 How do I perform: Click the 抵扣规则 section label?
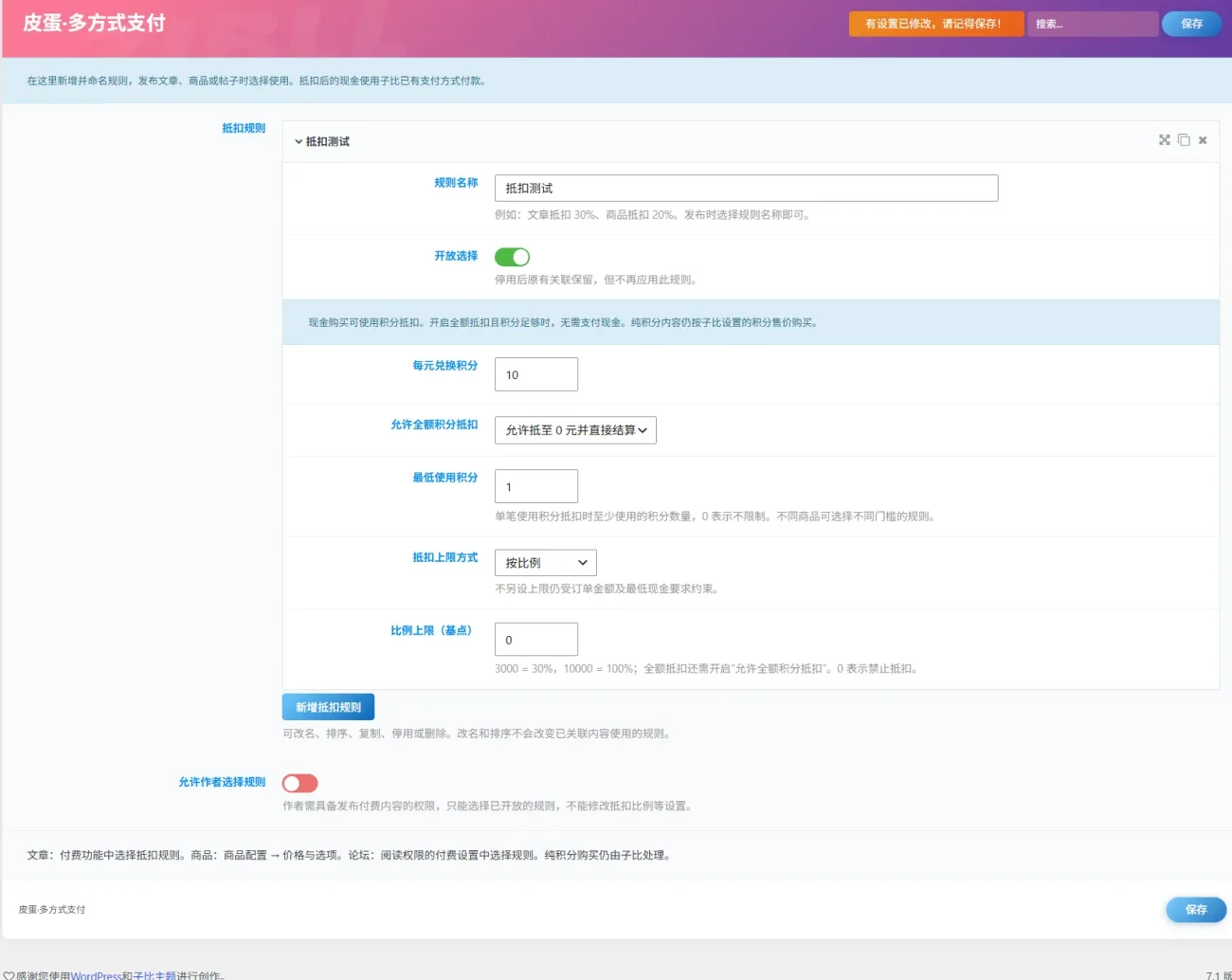(x=244, y=128)
